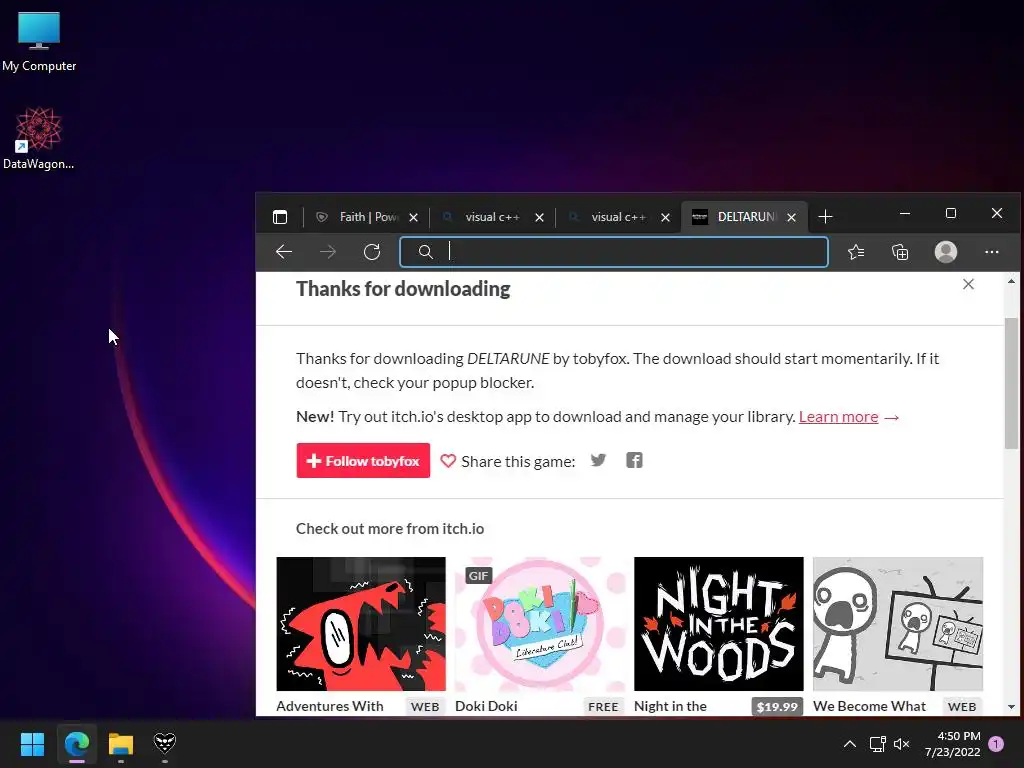Click the Night in the title link
1024x768 pixels.
click(x=670, y=706)
